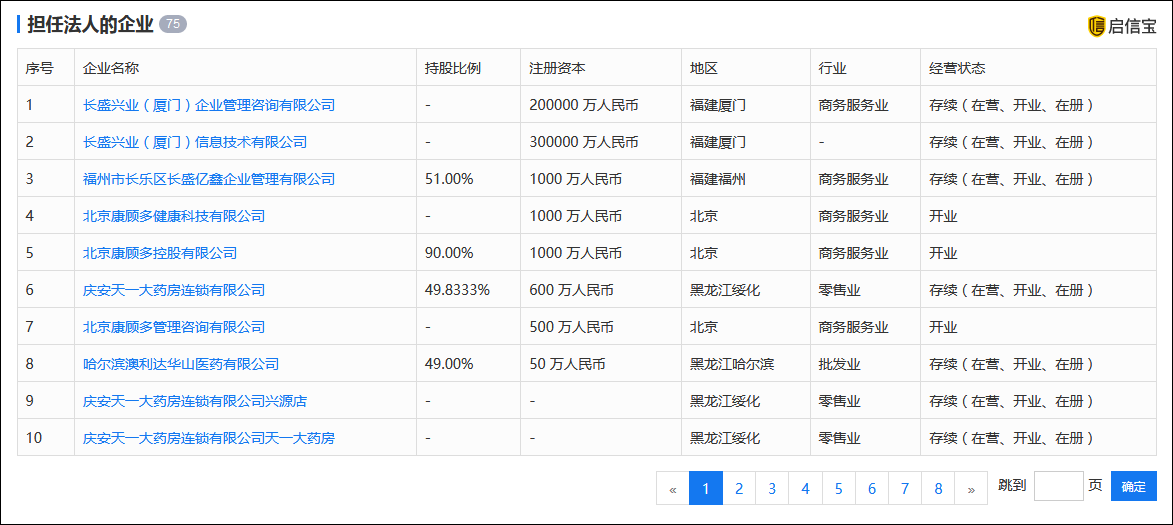This screenshot has height=525, width=1173.
Task: Select page 1 in pagination
Action: point(705,488)
